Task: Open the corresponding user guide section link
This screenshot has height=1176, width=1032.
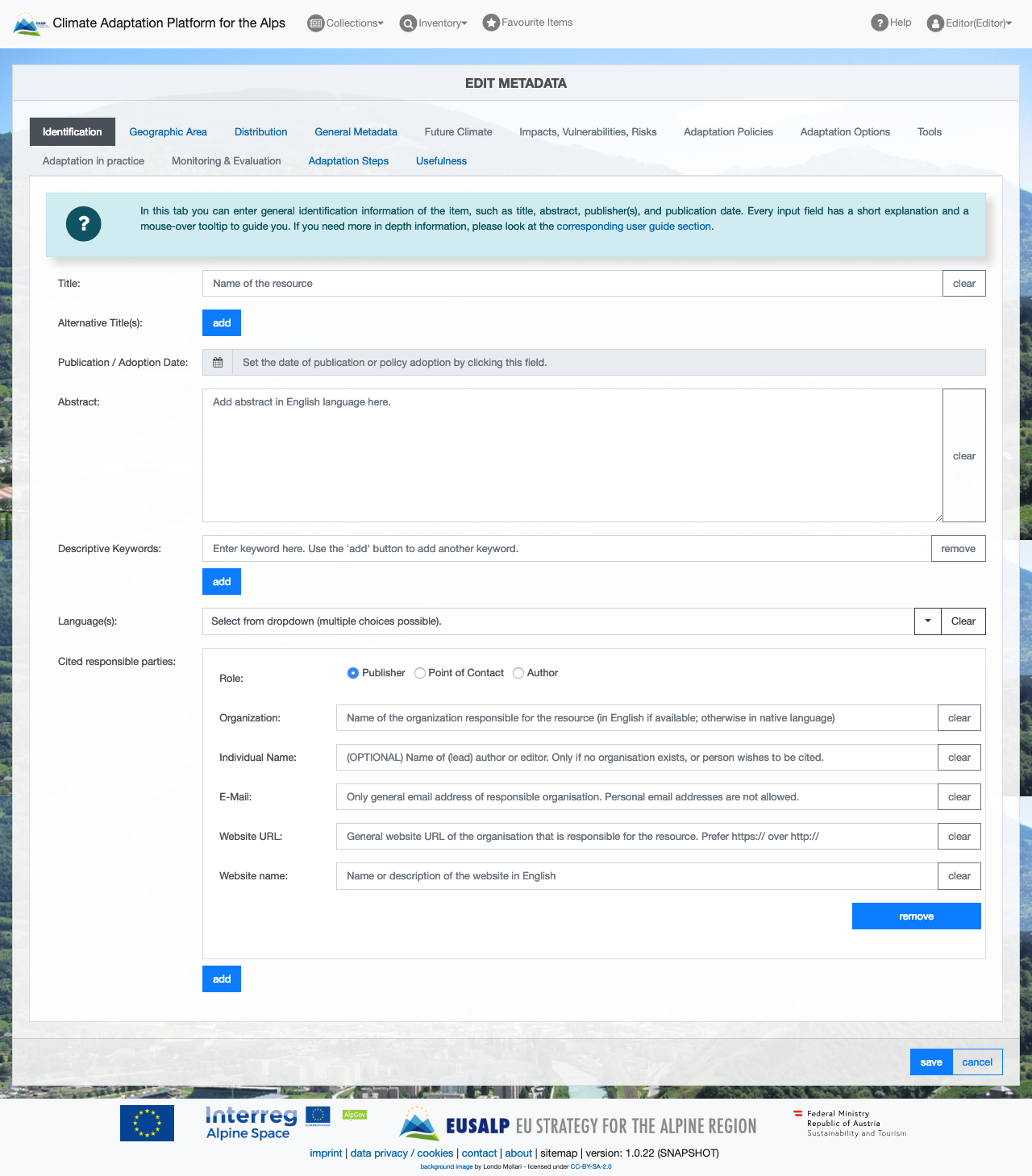Action: [x=633, y=226]
